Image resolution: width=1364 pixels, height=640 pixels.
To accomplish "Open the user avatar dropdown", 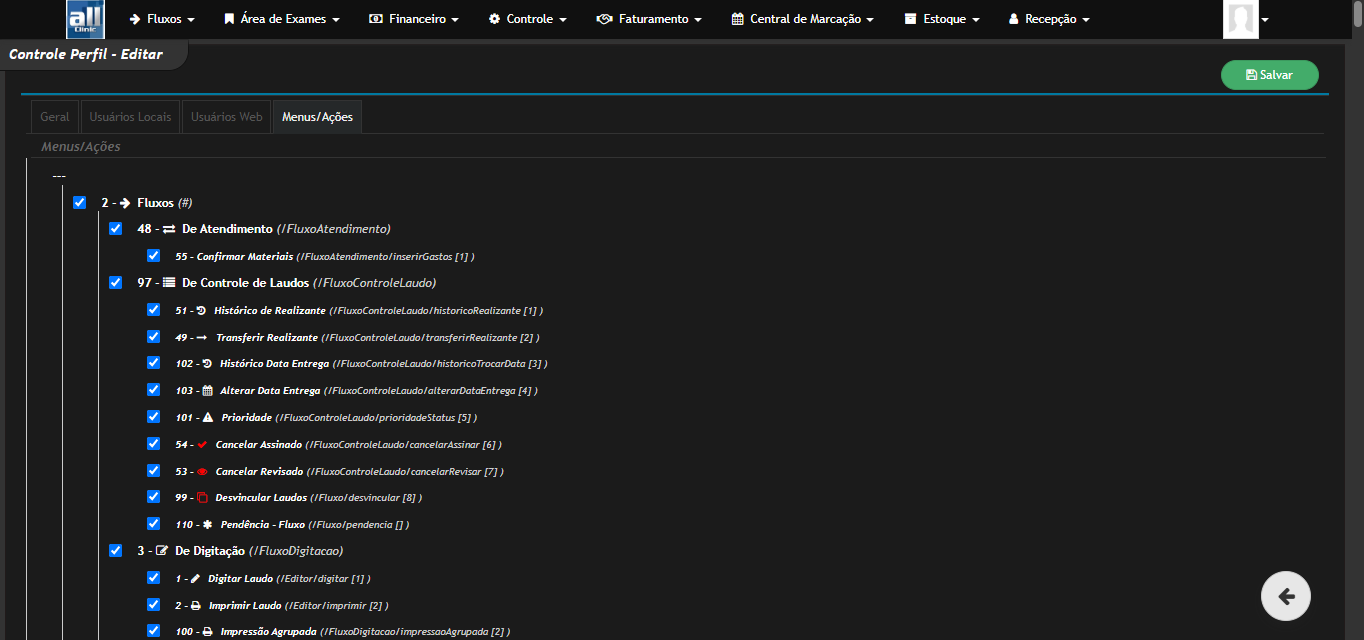I will (1246, 19).
